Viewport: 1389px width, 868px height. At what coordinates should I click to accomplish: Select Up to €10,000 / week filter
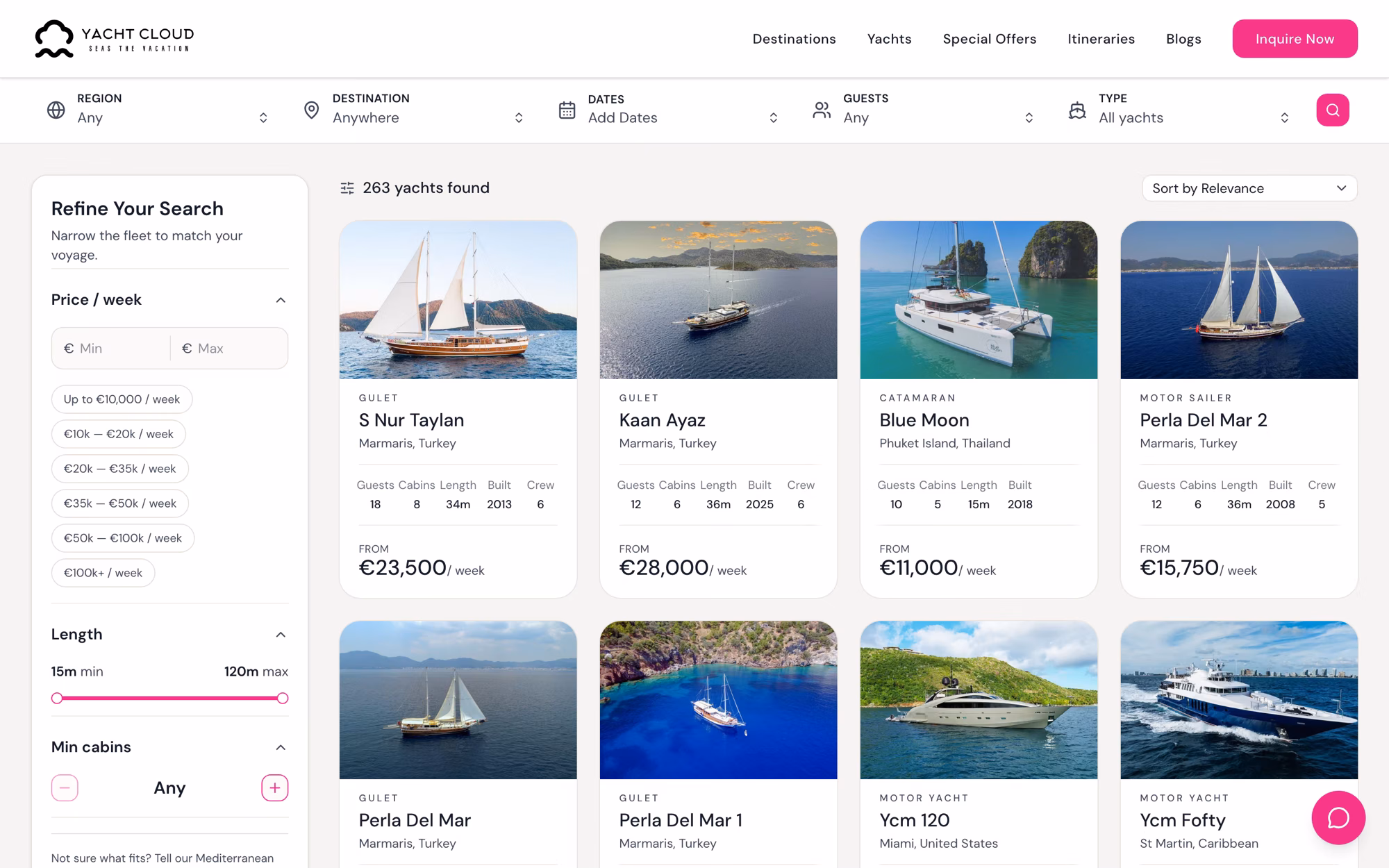[x=122, y=399]
